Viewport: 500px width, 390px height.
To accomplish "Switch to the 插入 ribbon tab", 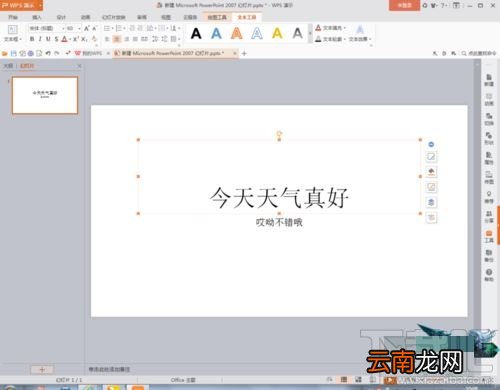I will point(37,17).
